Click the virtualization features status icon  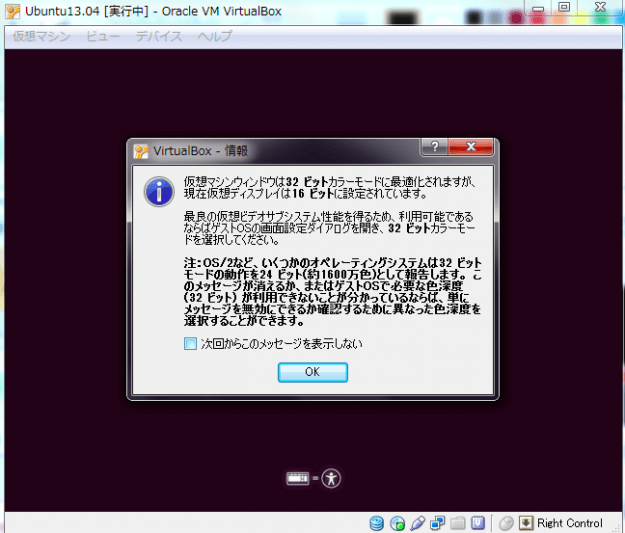point(478,523)
